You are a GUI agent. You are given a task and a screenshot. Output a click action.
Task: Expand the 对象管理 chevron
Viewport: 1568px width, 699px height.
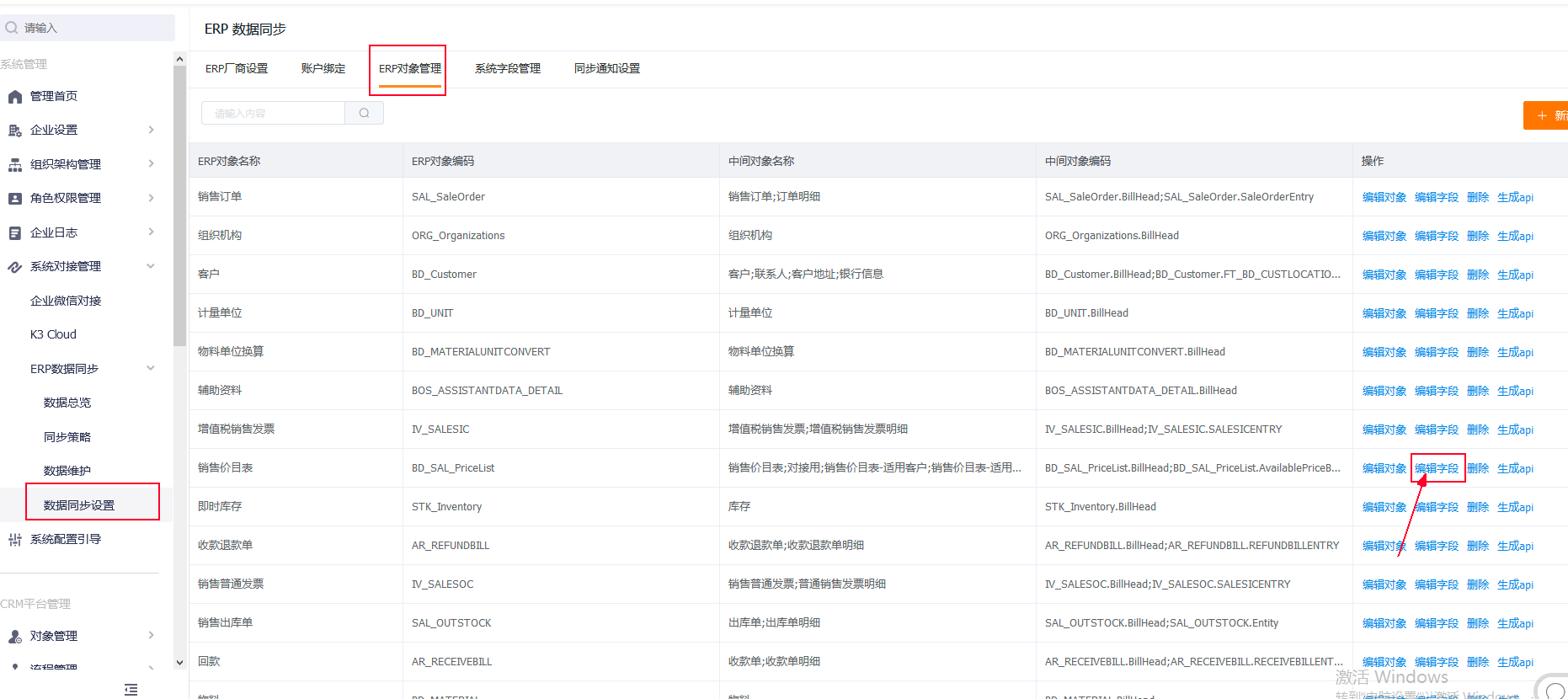[152, 636]
